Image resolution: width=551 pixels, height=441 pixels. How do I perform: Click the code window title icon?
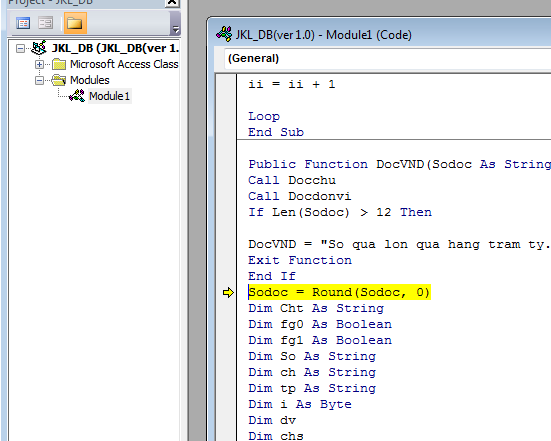point(224,34)
